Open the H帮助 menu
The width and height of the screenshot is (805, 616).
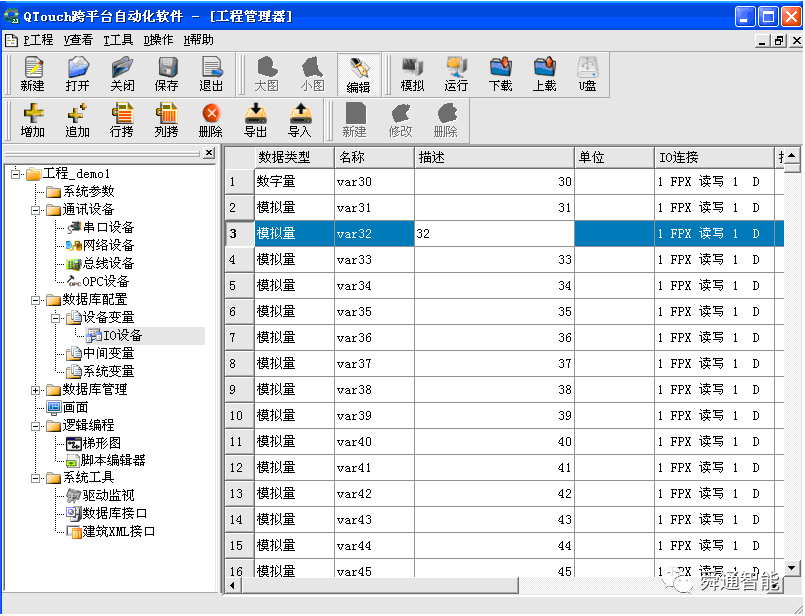[199, 40]
